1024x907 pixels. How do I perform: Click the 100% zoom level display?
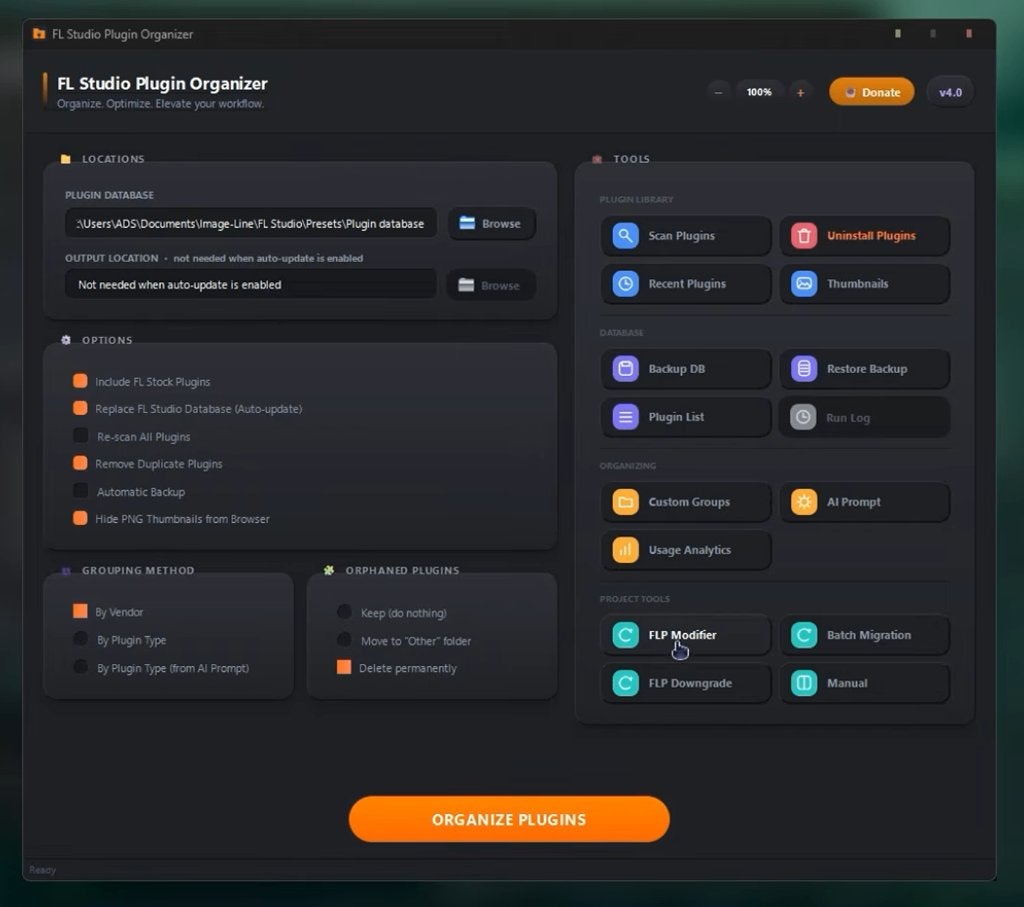pos(759,92)
